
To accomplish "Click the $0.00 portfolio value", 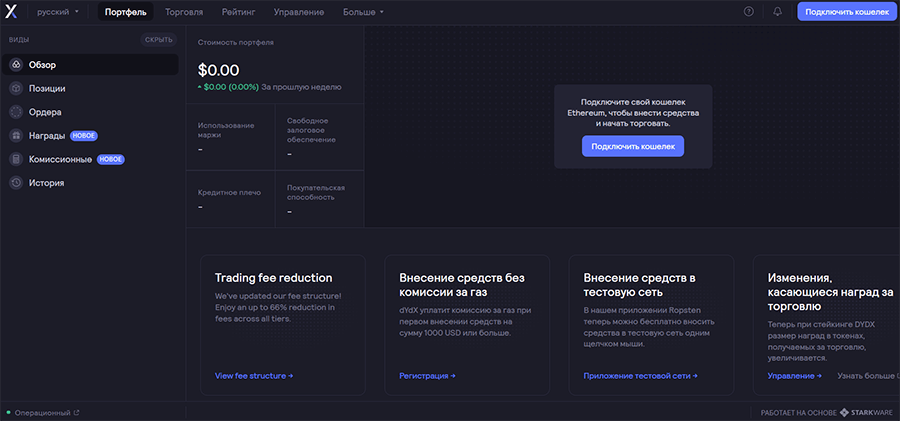I will pyautogui.click(x=219, y=70).
